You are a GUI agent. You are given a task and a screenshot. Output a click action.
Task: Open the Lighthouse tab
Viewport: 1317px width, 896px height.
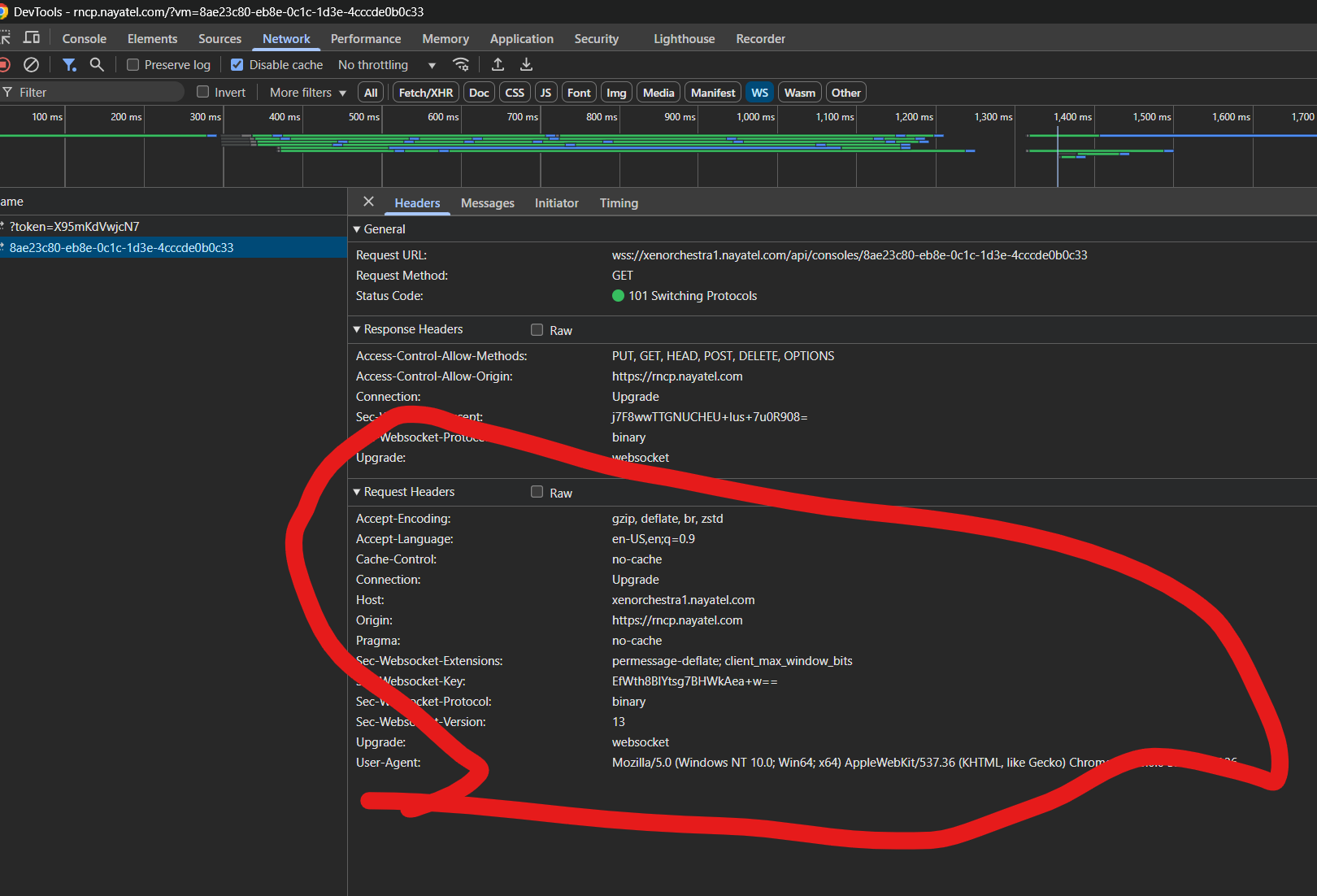tap(685, 39)
